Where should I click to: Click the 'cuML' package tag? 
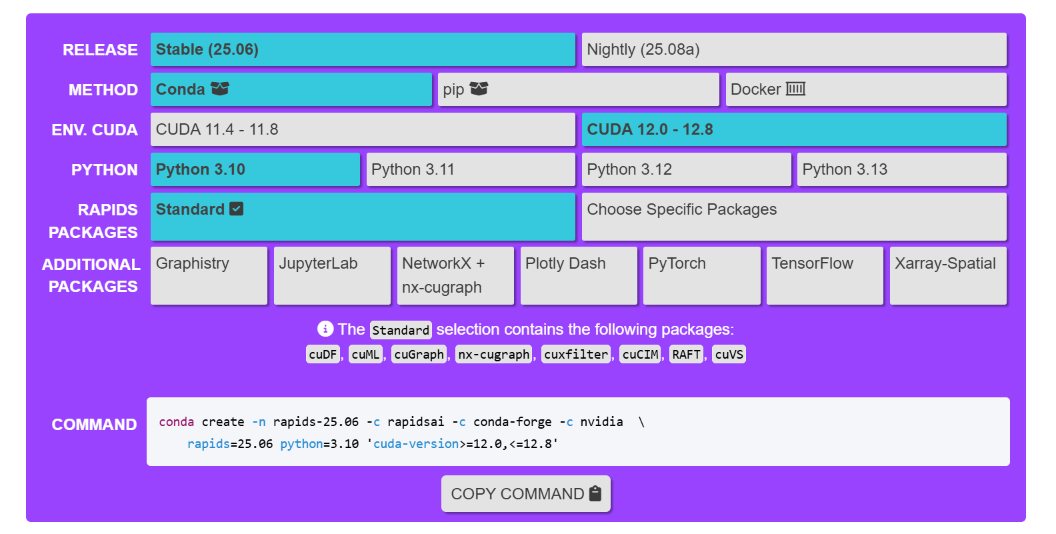(366, 354)
